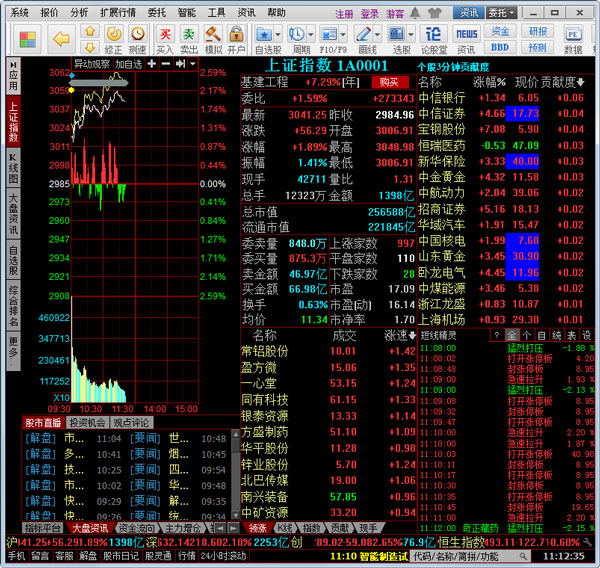Toggle the 全 filter in 短线精灵
Screen dimensions: 600x568
pyautogui.click(x=511, y=336)
